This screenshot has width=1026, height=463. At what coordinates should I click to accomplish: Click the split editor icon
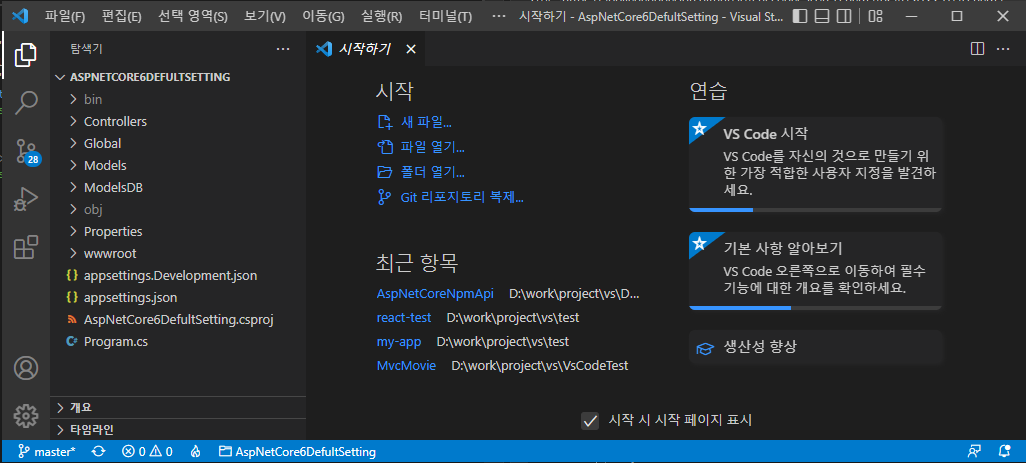pyautogui.click(x=977, y=48)
